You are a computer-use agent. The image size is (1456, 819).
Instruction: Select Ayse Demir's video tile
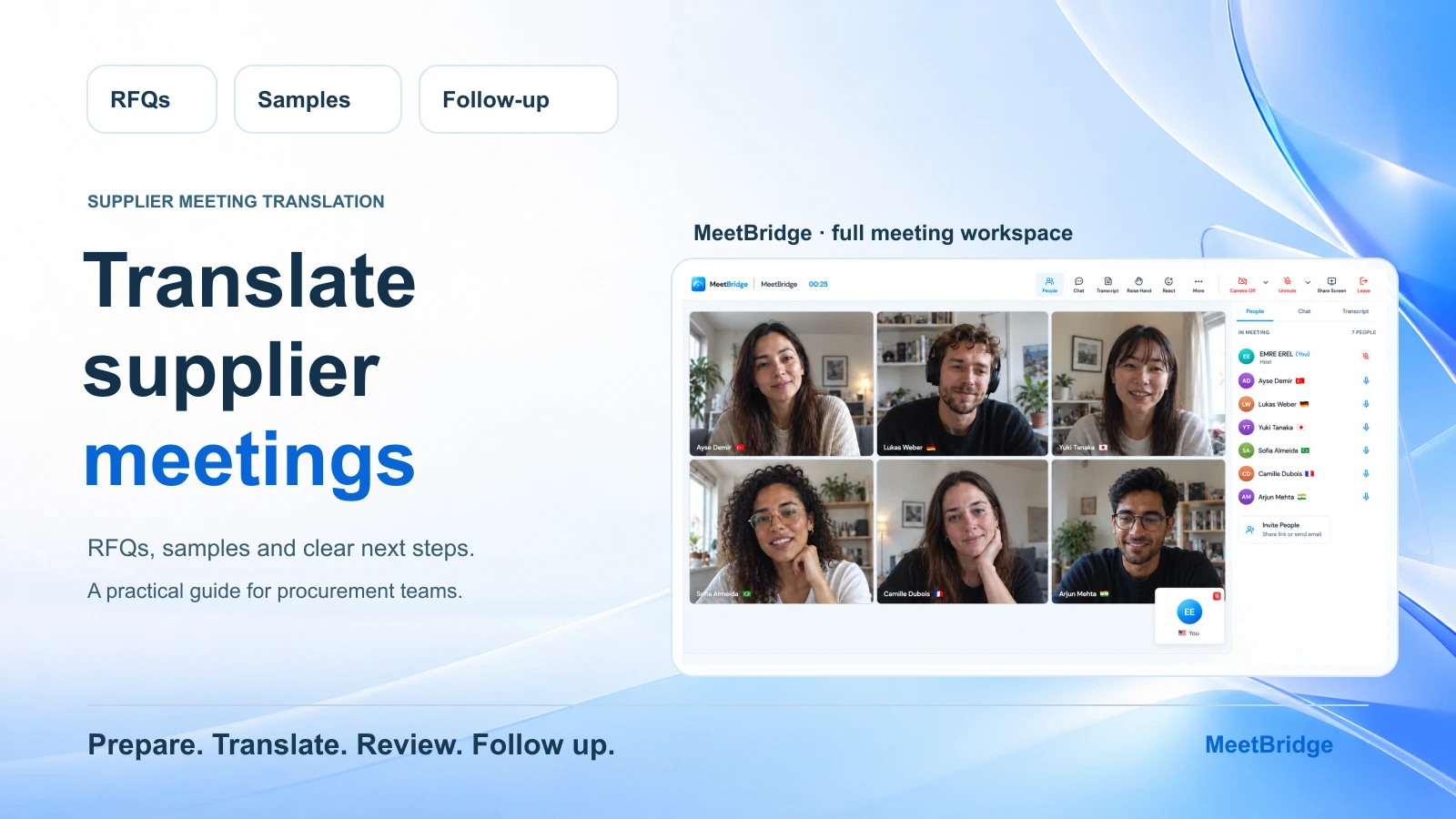pyautogui.click(x=781, y=383)
